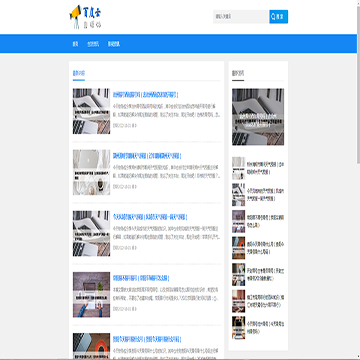The image size is (360, 360).
Task: Select the blue underlined latest-content tab heading
Action: pyautogui.click(x=79, y=74)
